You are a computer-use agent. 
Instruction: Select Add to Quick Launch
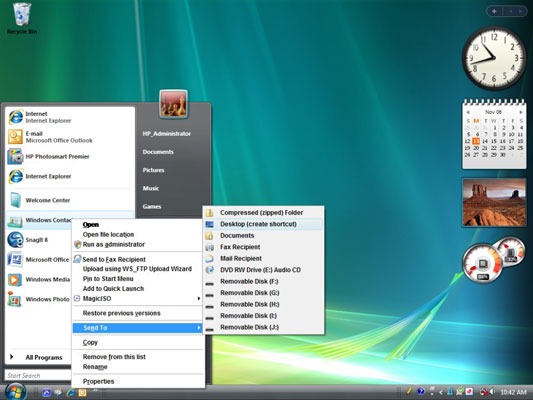click(x=138, y=289)
